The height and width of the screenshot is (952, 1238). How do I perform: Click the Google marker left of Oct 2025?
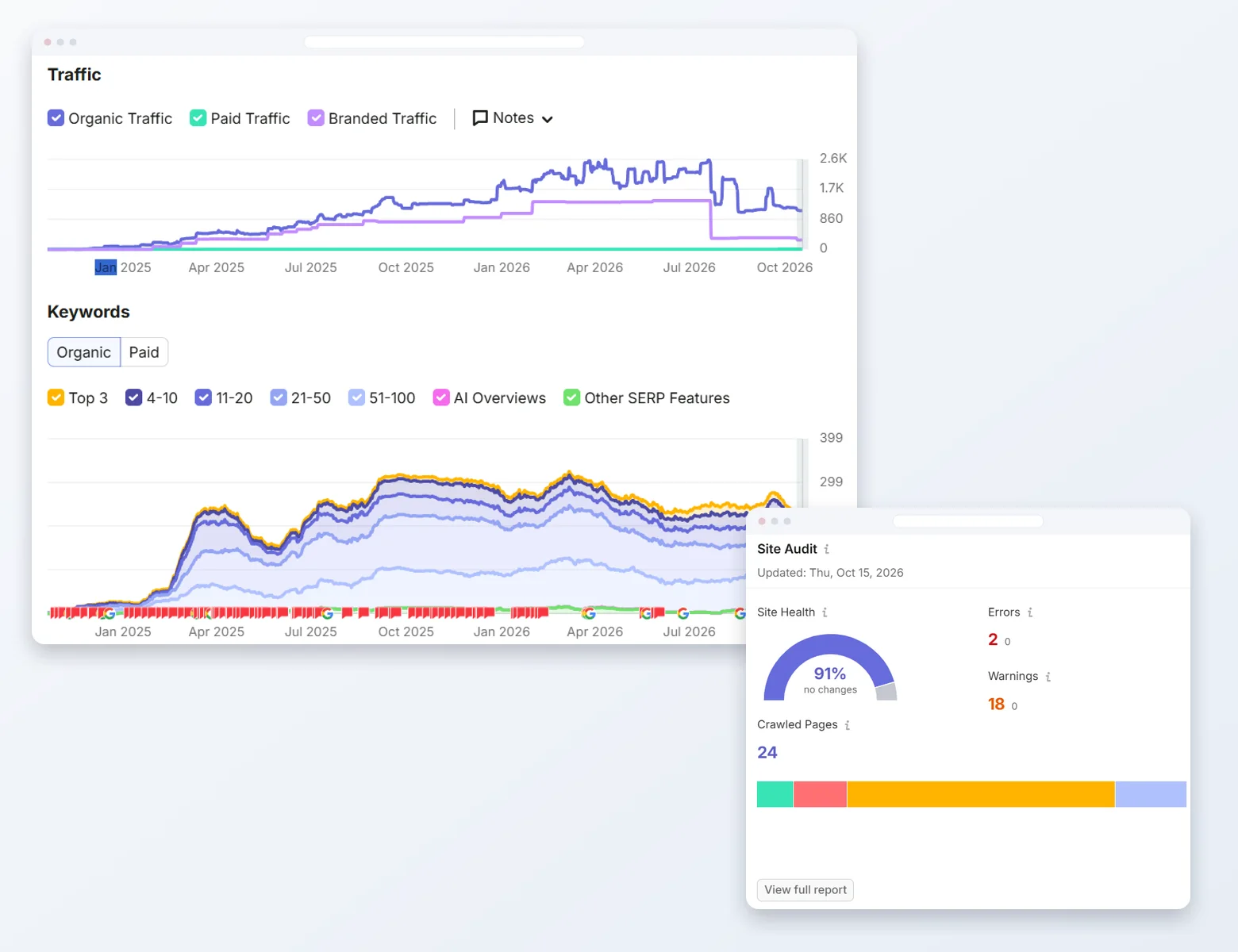(327, 613)
